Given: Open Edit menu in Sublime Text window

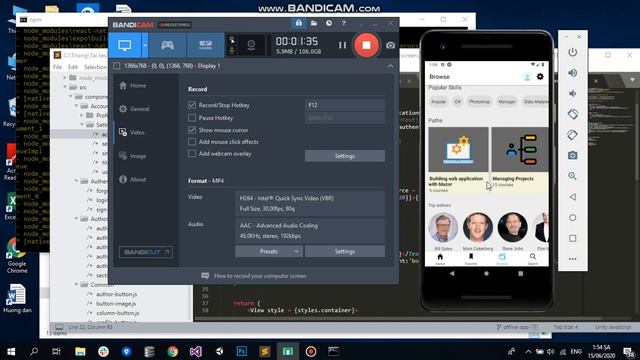Looking at the screenshot, I should (73, 67).
